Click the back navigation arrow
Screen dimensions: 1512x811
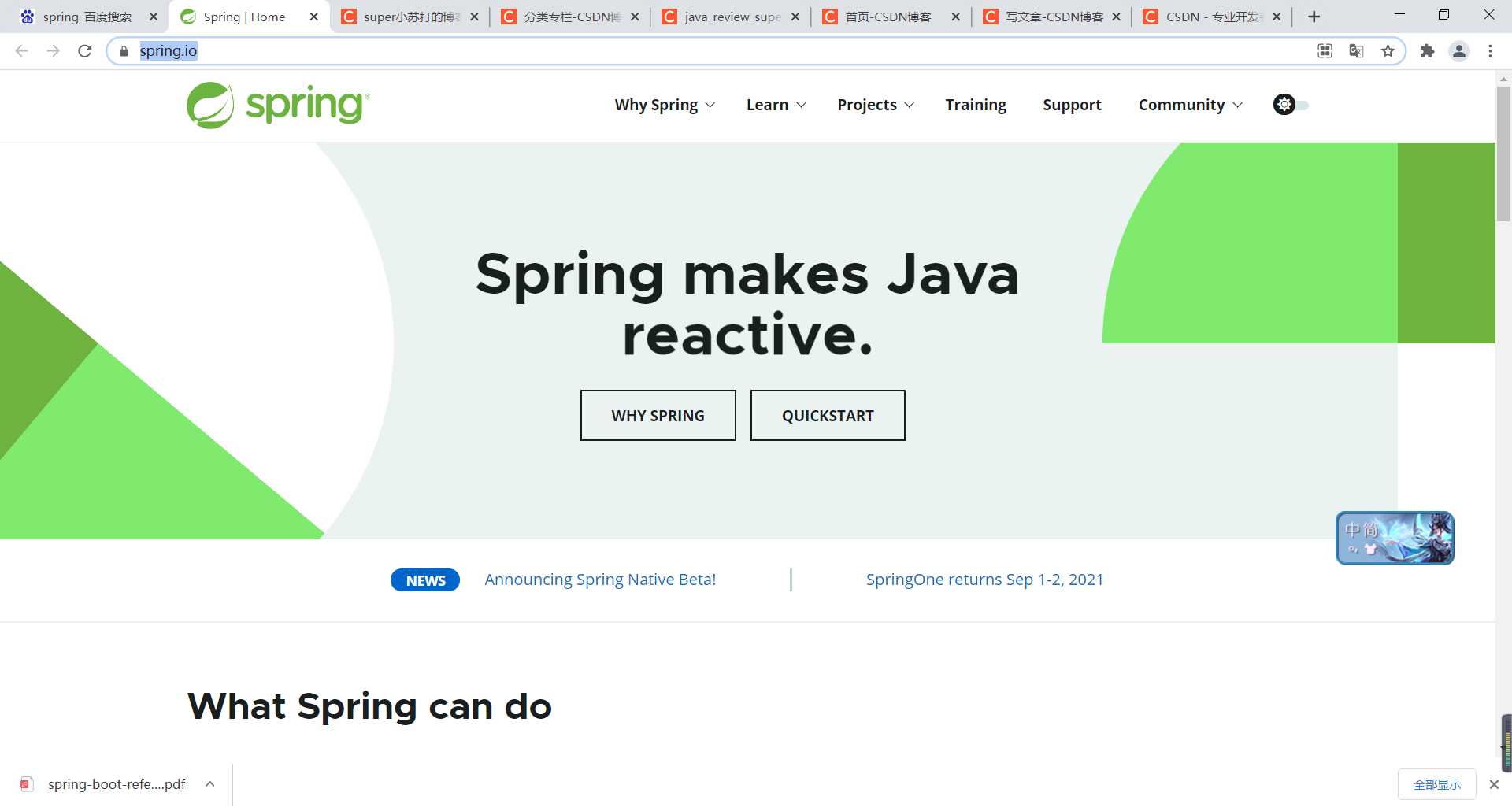pyautogui.click(x=21, y=50)
